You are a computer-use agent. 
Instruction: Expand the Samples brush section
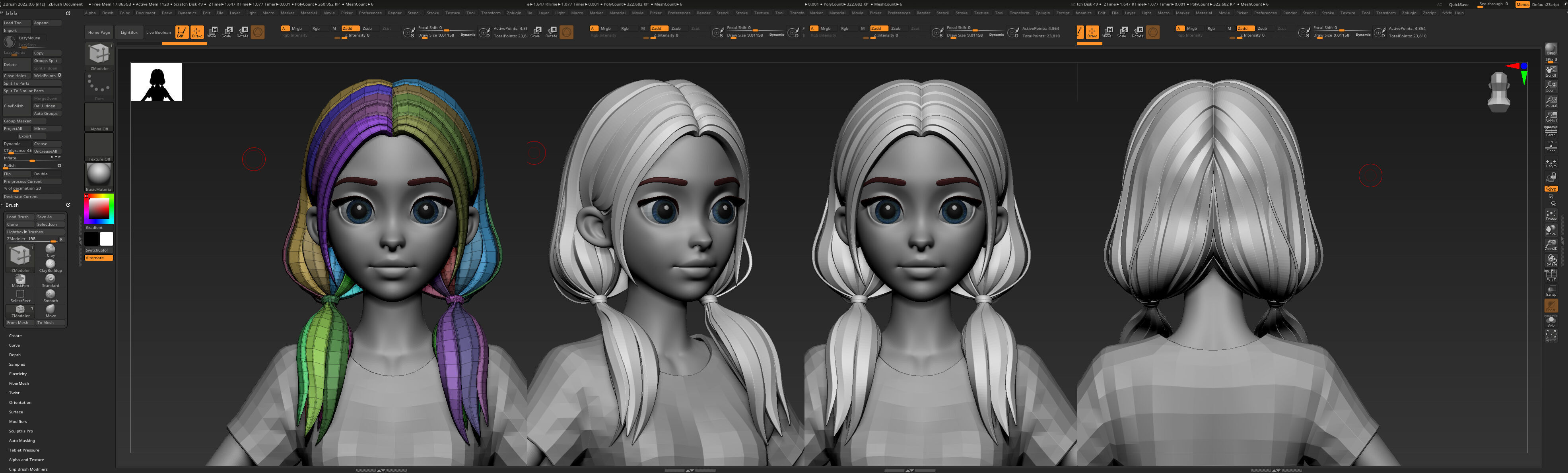(x=17, y=364)
